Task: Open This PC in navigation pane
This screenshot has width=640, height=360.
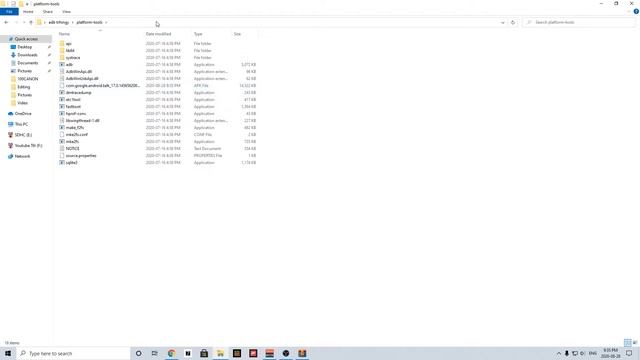Action: (21, 124)
